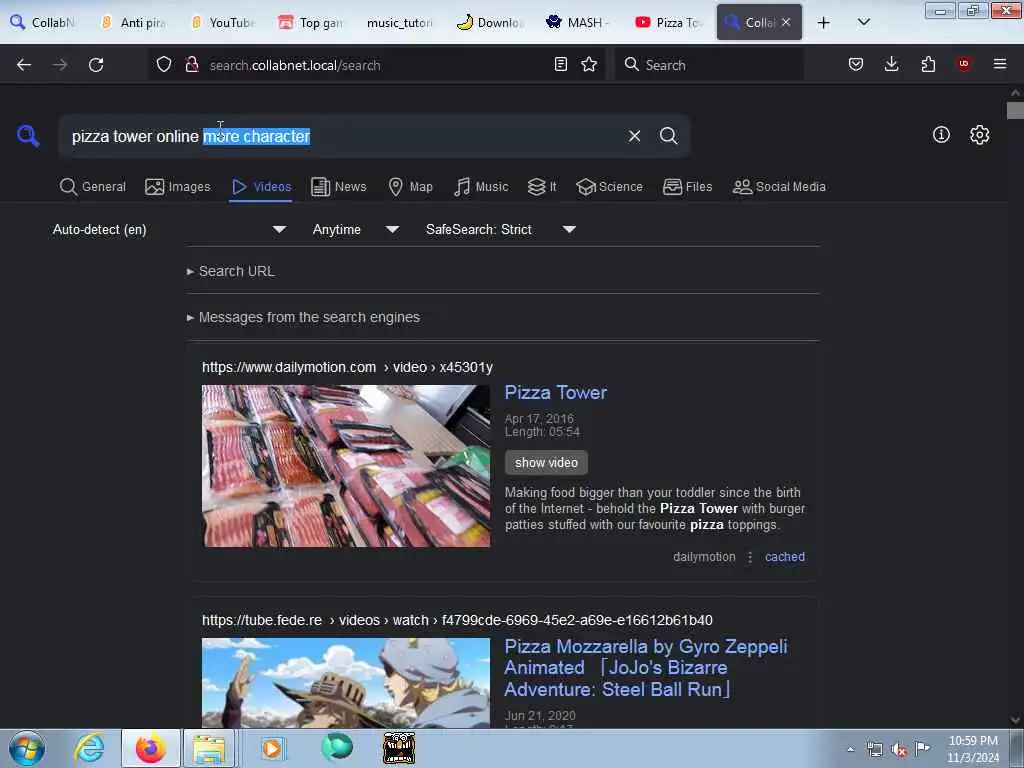1024x768 pixels.
Task: Click the insecure connection lock icon
Action: pos(191,65)
